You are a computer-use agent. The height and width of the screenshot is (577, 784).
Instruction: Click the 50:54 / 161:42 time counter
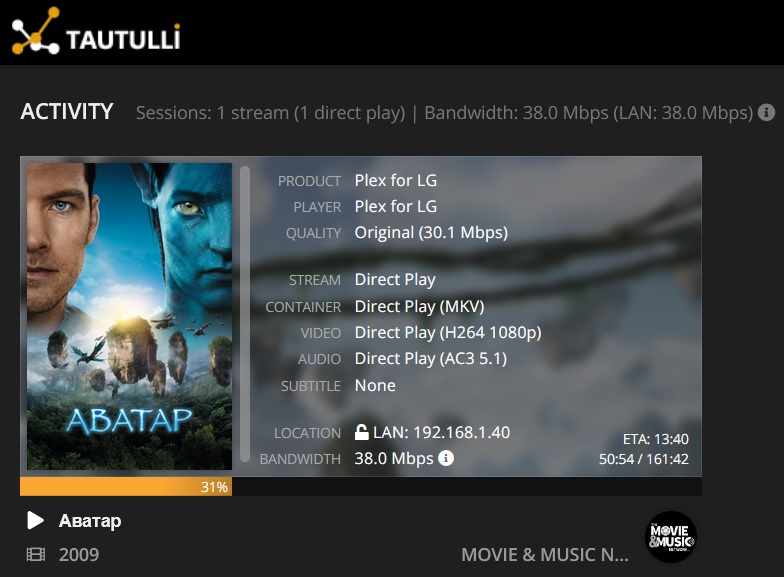point(644,459)
